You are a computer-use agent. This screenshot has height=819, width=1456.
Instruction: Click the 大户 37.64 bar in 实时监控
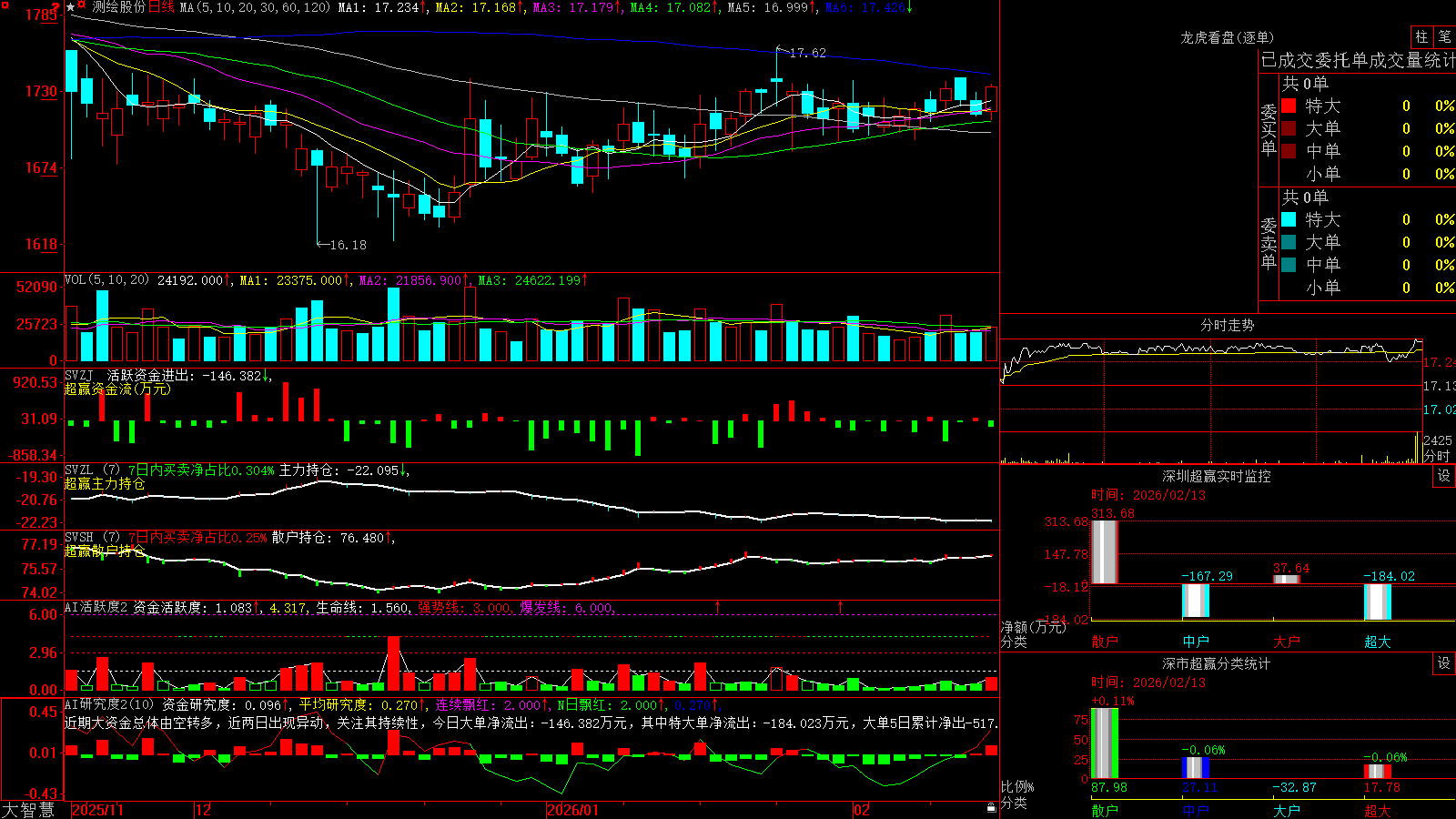[x=1287, y=579]
